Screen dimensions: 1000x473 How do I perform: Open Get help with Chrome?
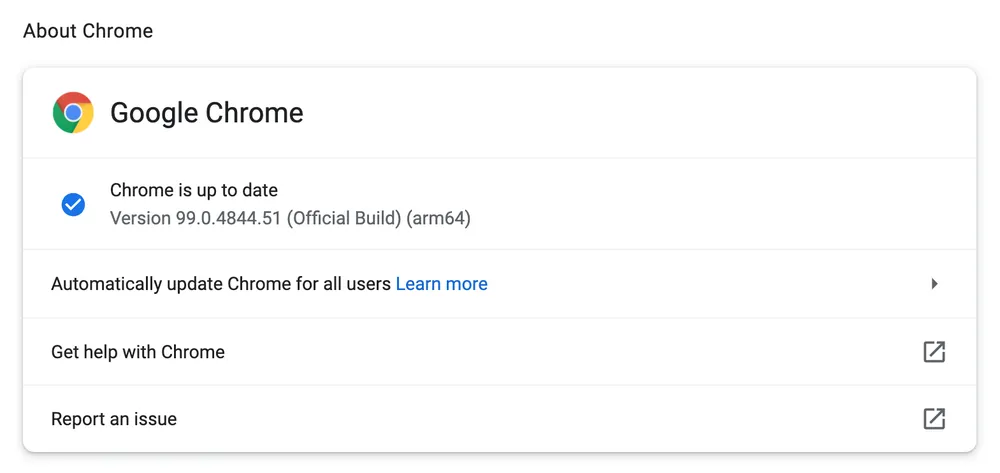tap(138, 352)
